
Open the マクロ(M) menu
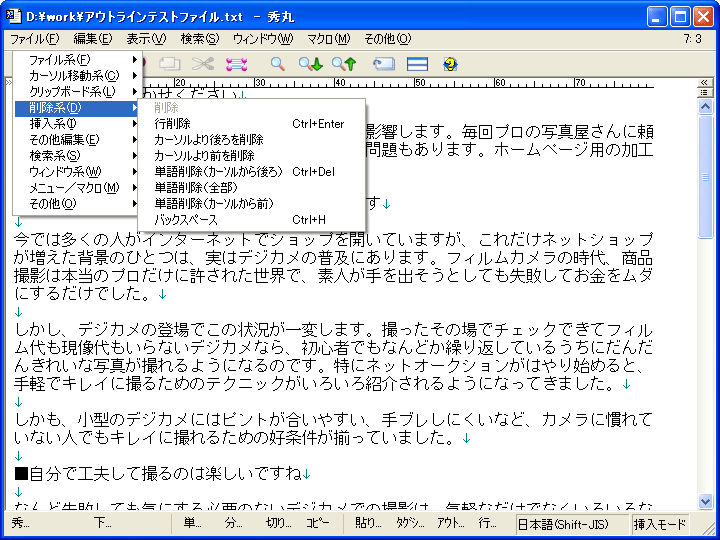328,39
